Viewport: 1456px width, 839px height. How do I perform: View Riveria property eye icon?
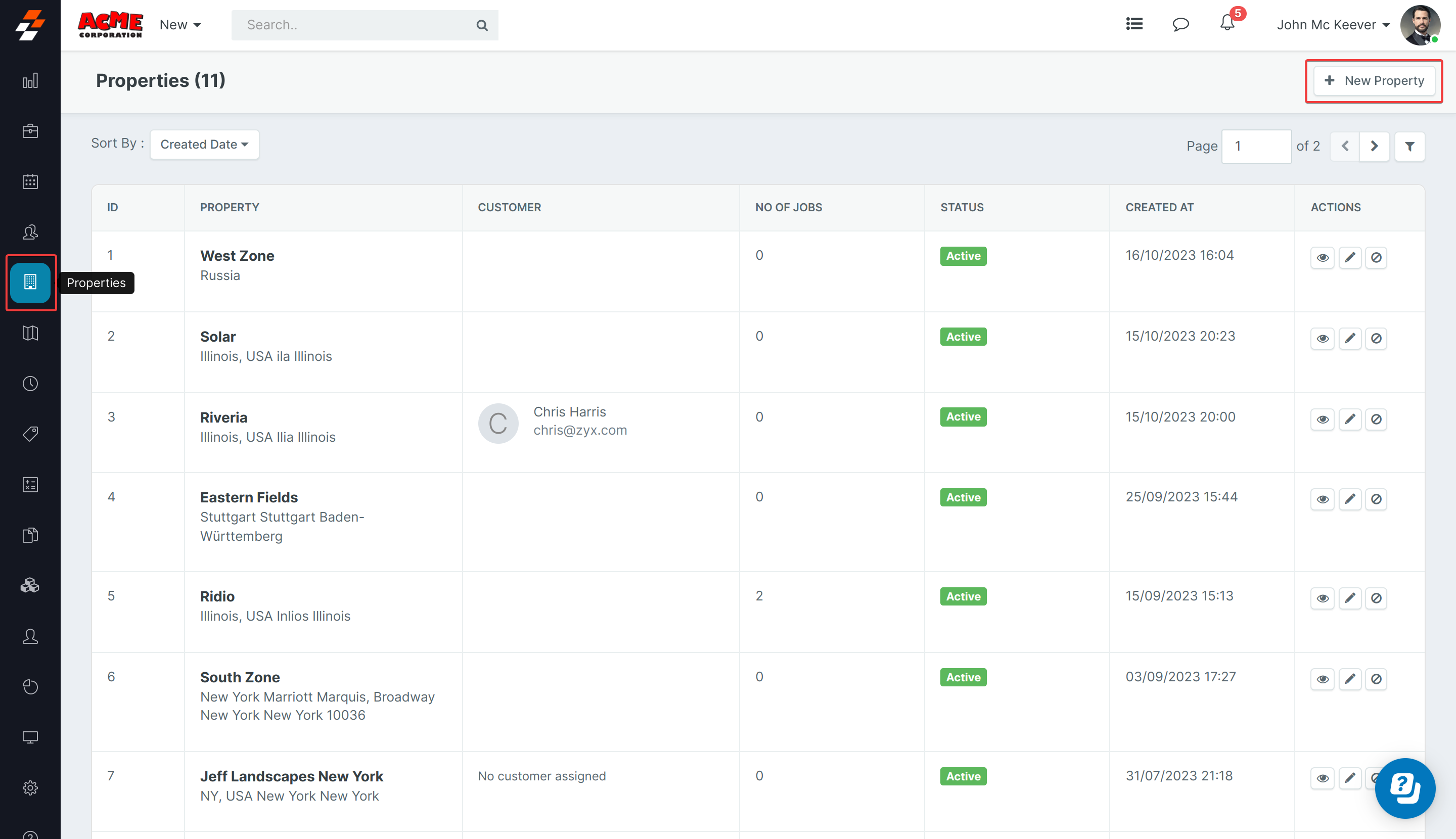(1322, 419)
